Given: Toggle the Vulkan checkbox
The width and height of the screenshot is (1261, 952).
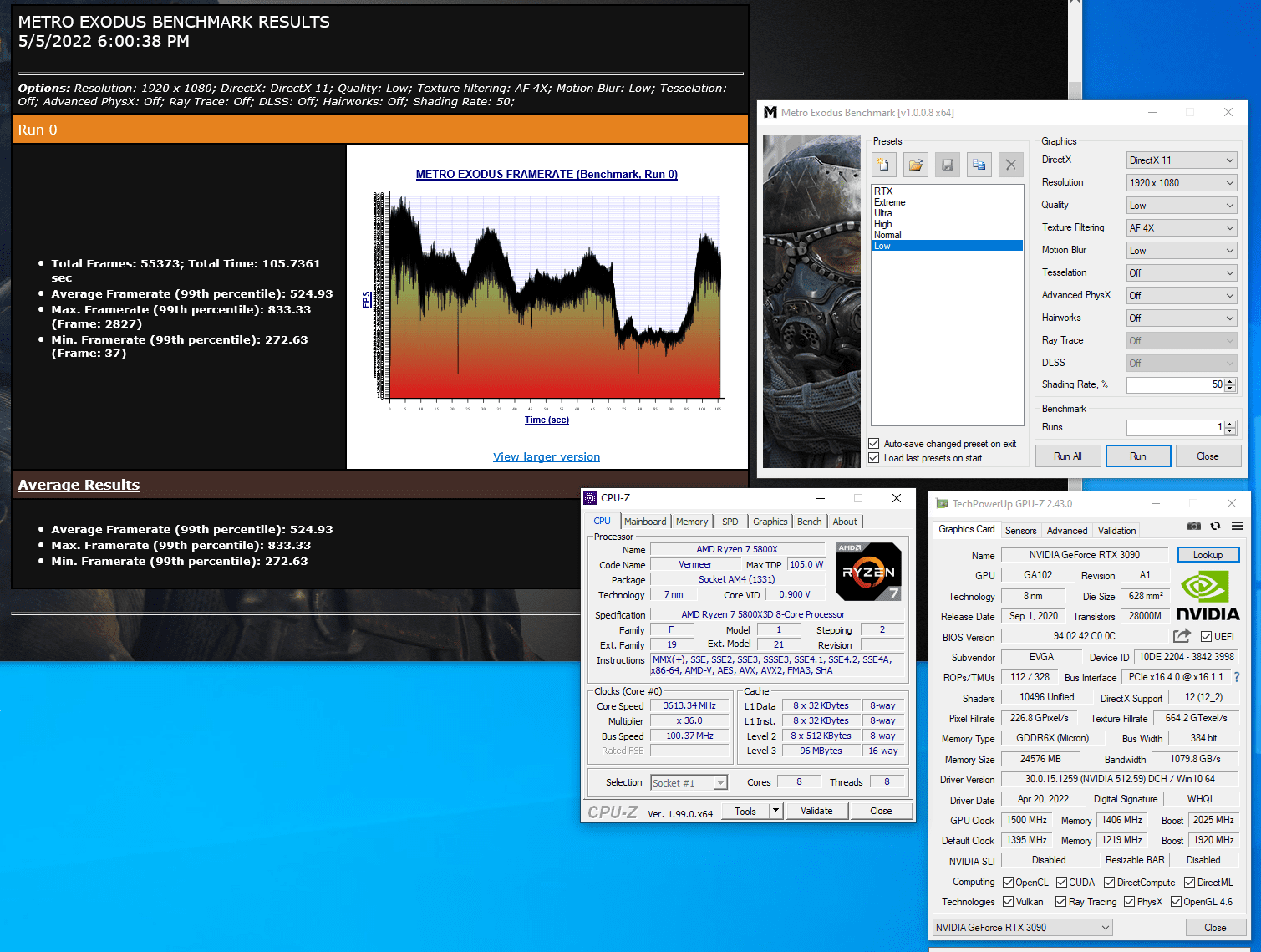Looking at the screenshot, I should coord(1009,902).
